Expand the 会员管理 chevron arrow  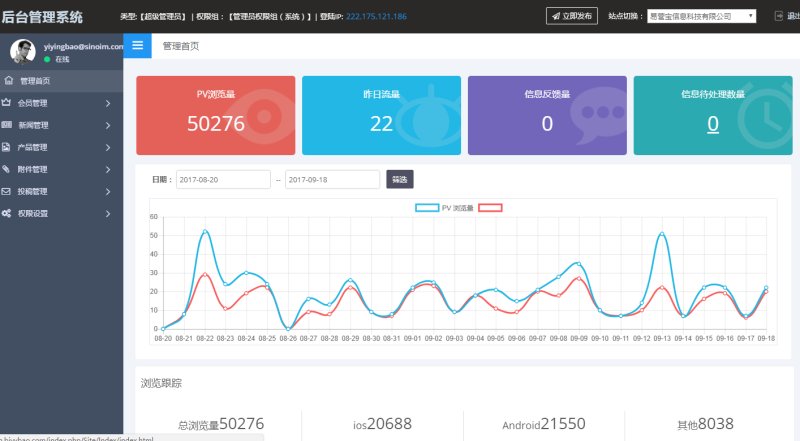click(108, 103)
